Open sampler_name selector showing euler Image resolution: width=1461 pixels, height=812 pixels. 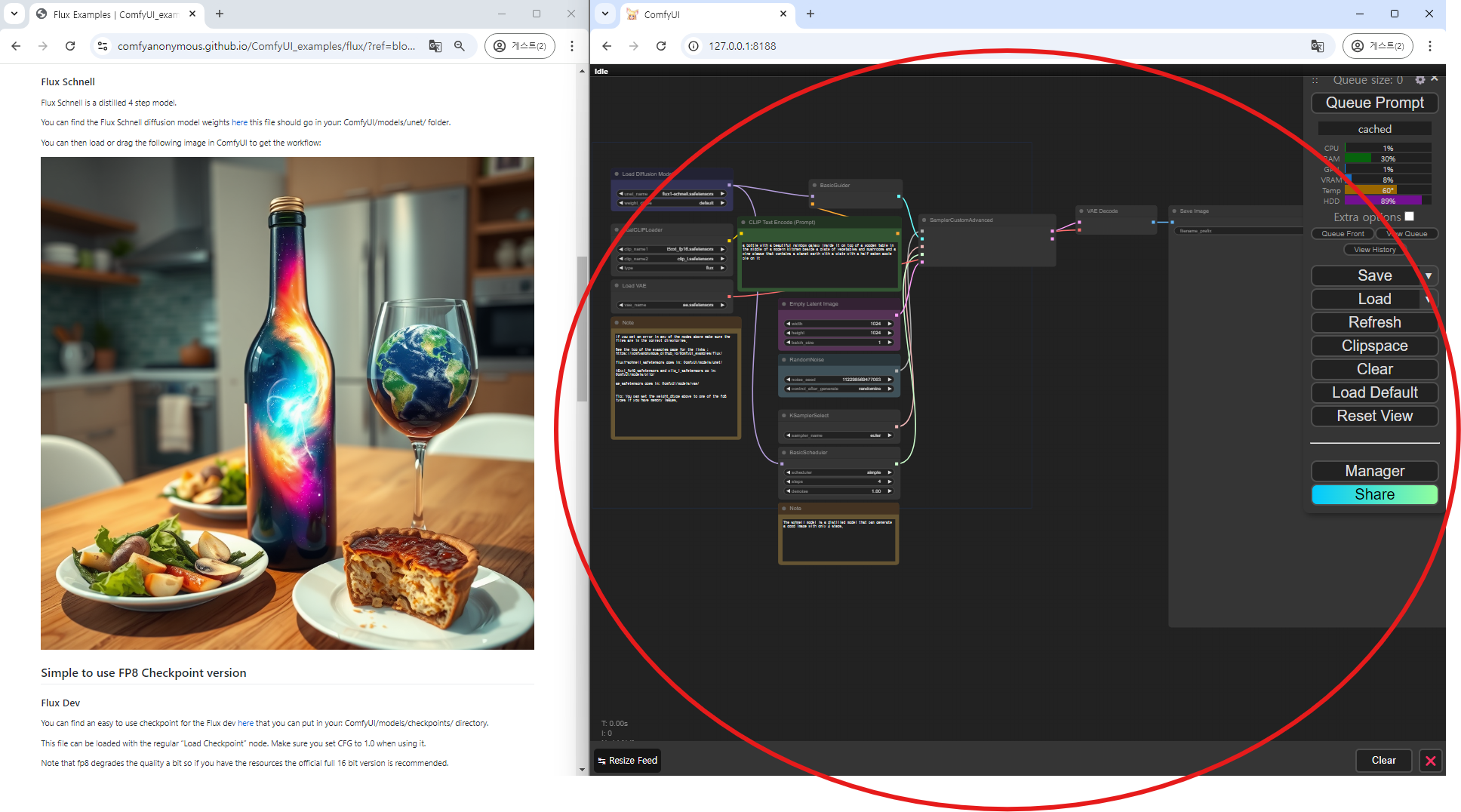[x=839, y=435]
